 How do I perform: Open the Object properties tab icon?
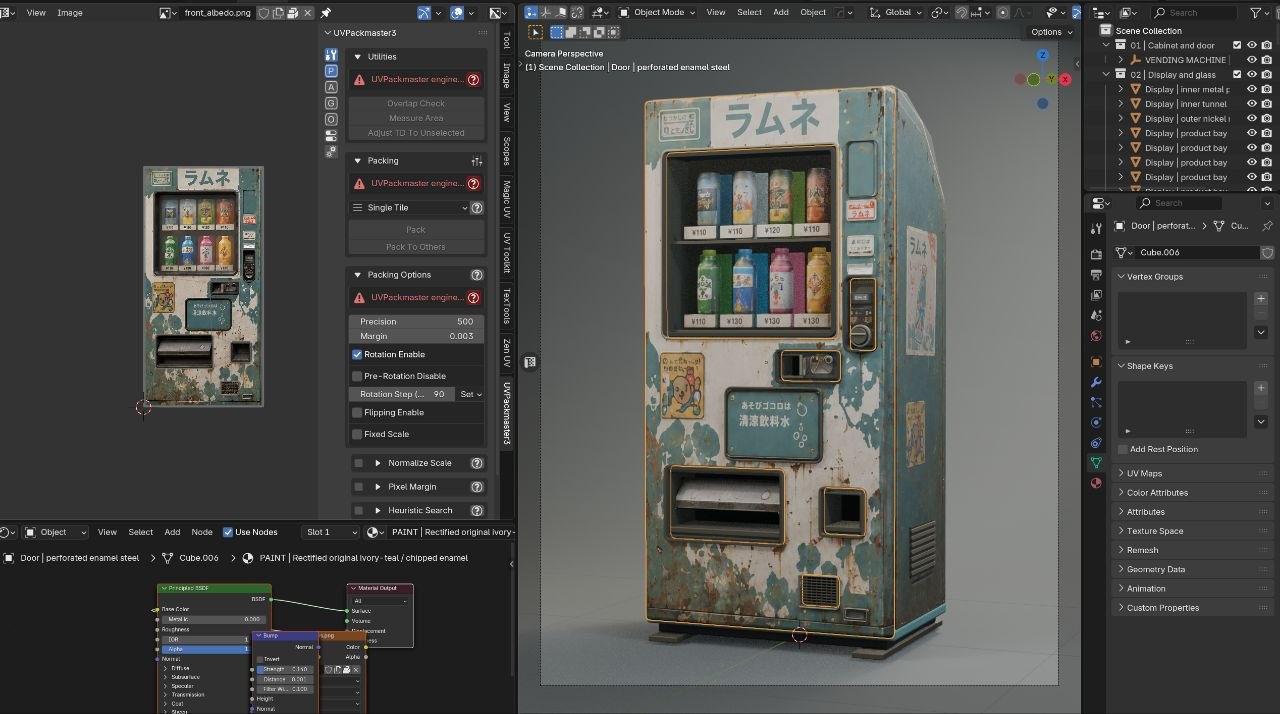(1096, 362)
